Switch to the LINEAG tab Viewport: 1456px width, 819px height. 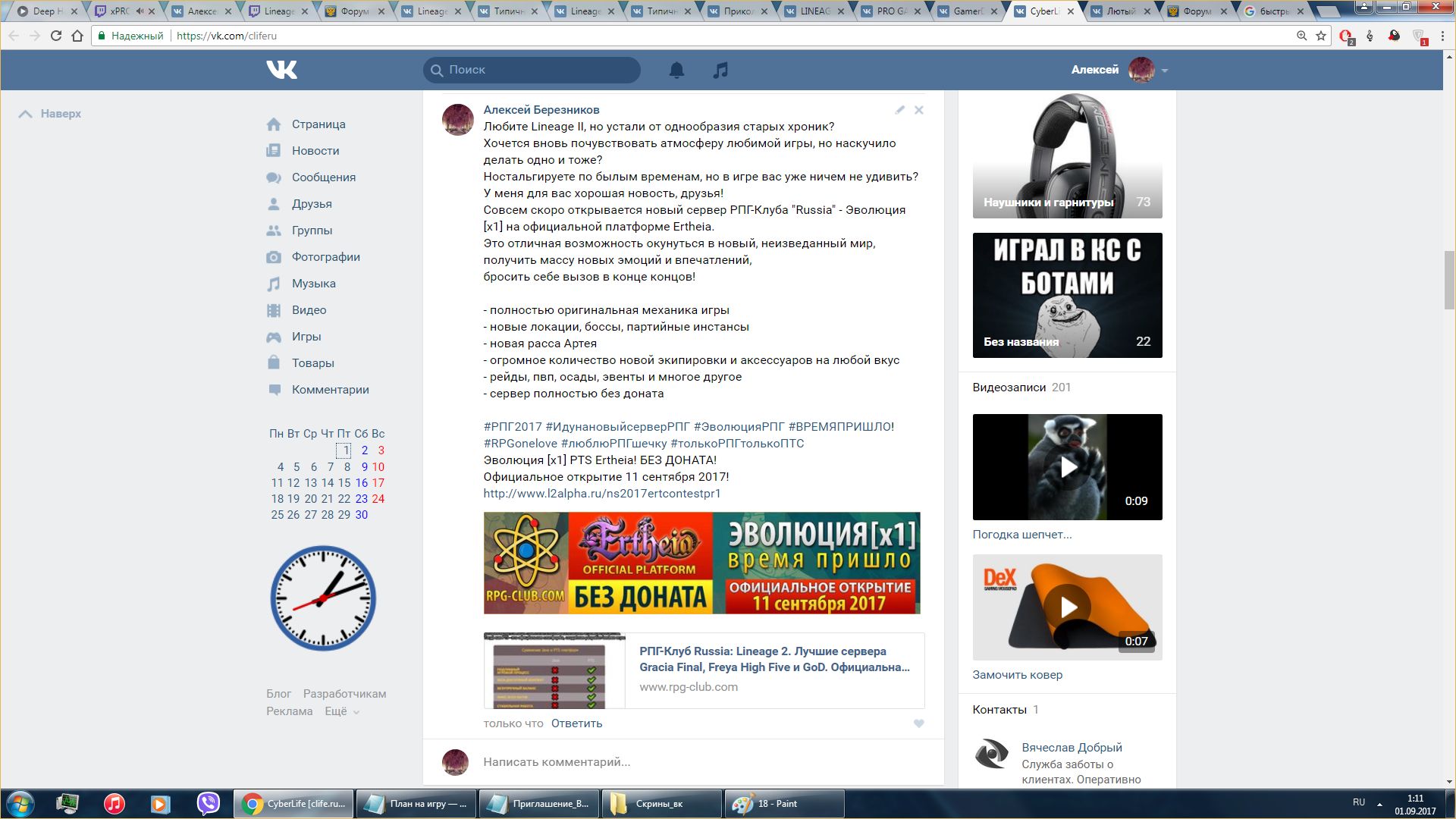pos(814,11)
